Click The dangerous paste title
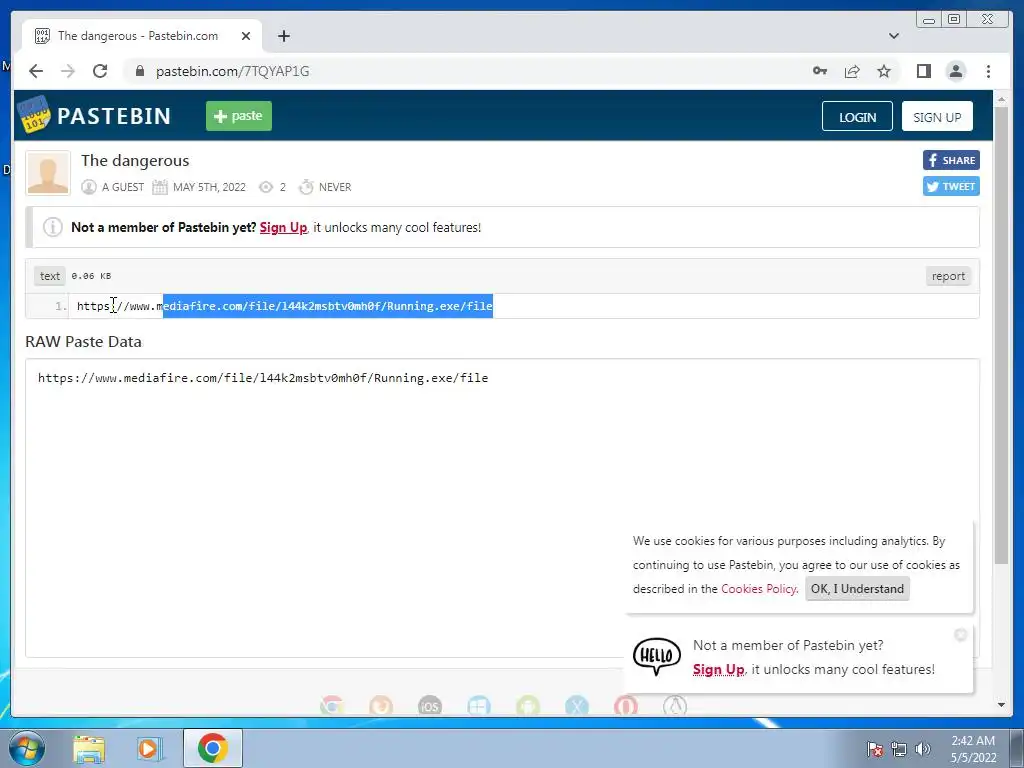The image size is (1024, 768). (x=135, y=161)
